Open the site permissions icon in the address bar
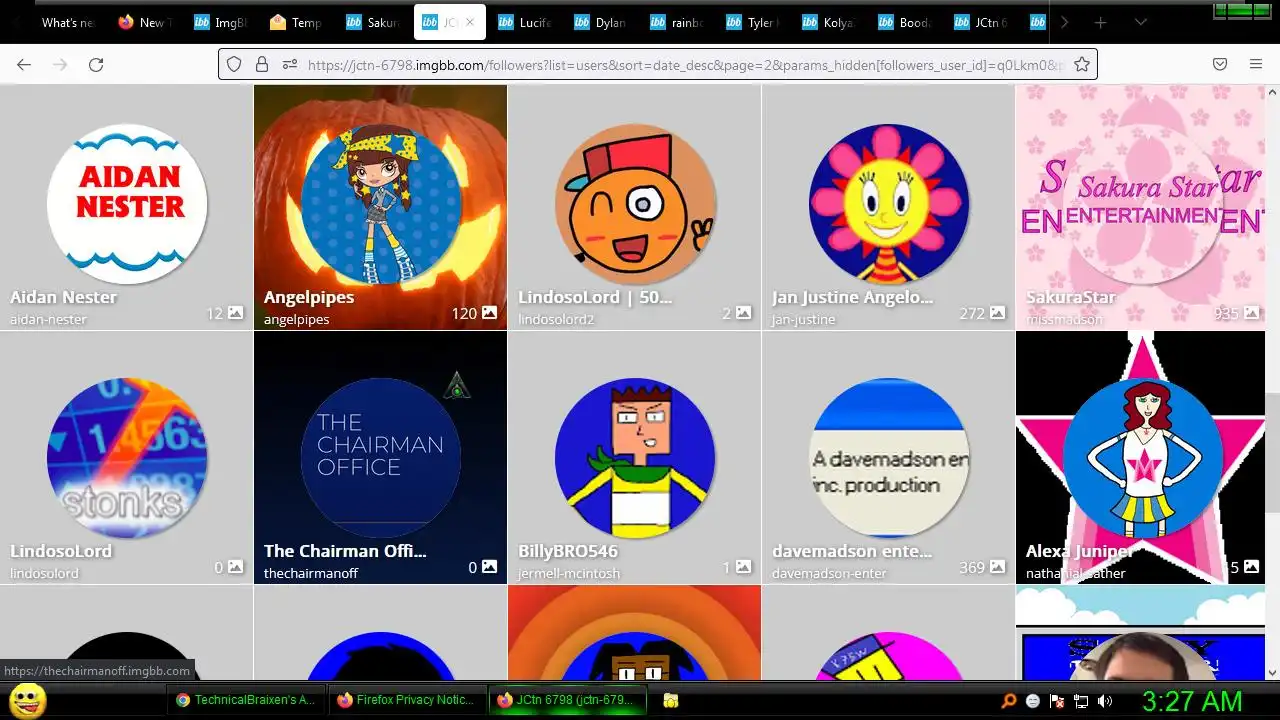The width and height of the screenshot is (1280, 720). [x=290, y=64]
